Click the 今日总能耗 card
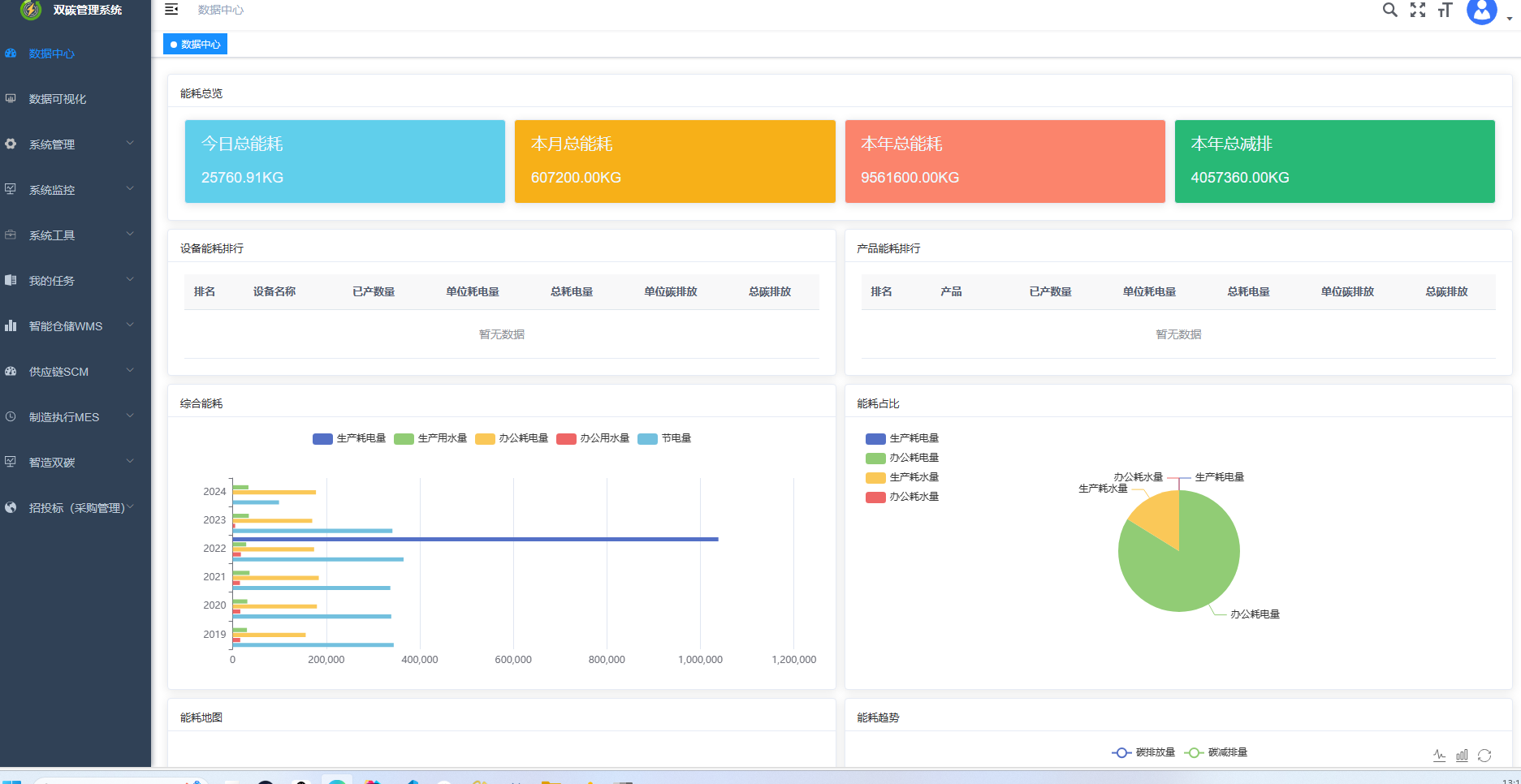The image size is (1521, 784). pos(345,162)
